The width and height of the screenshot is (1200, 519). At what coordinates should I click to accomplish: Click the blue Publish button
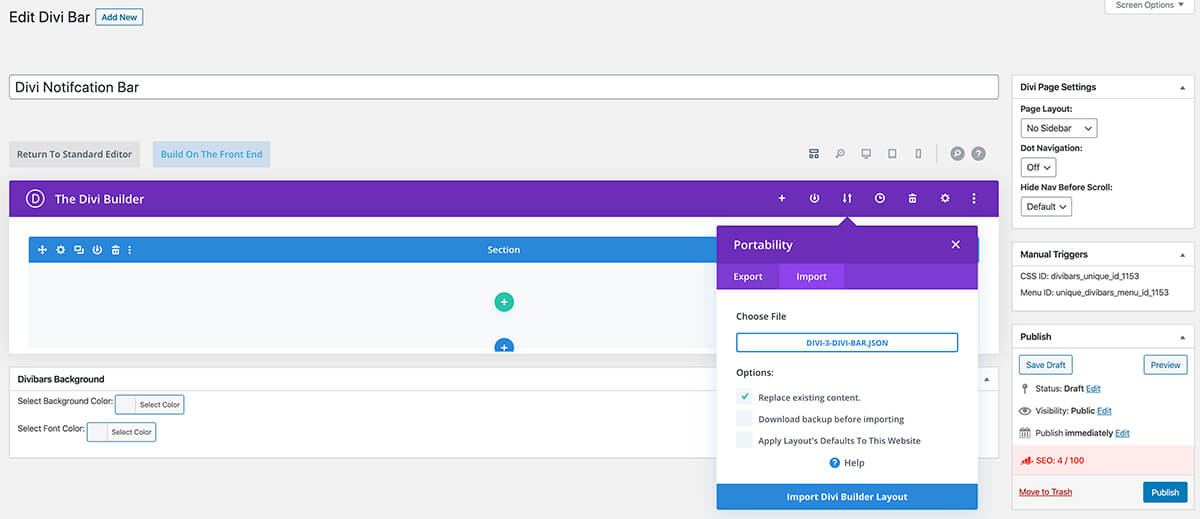1165,492
